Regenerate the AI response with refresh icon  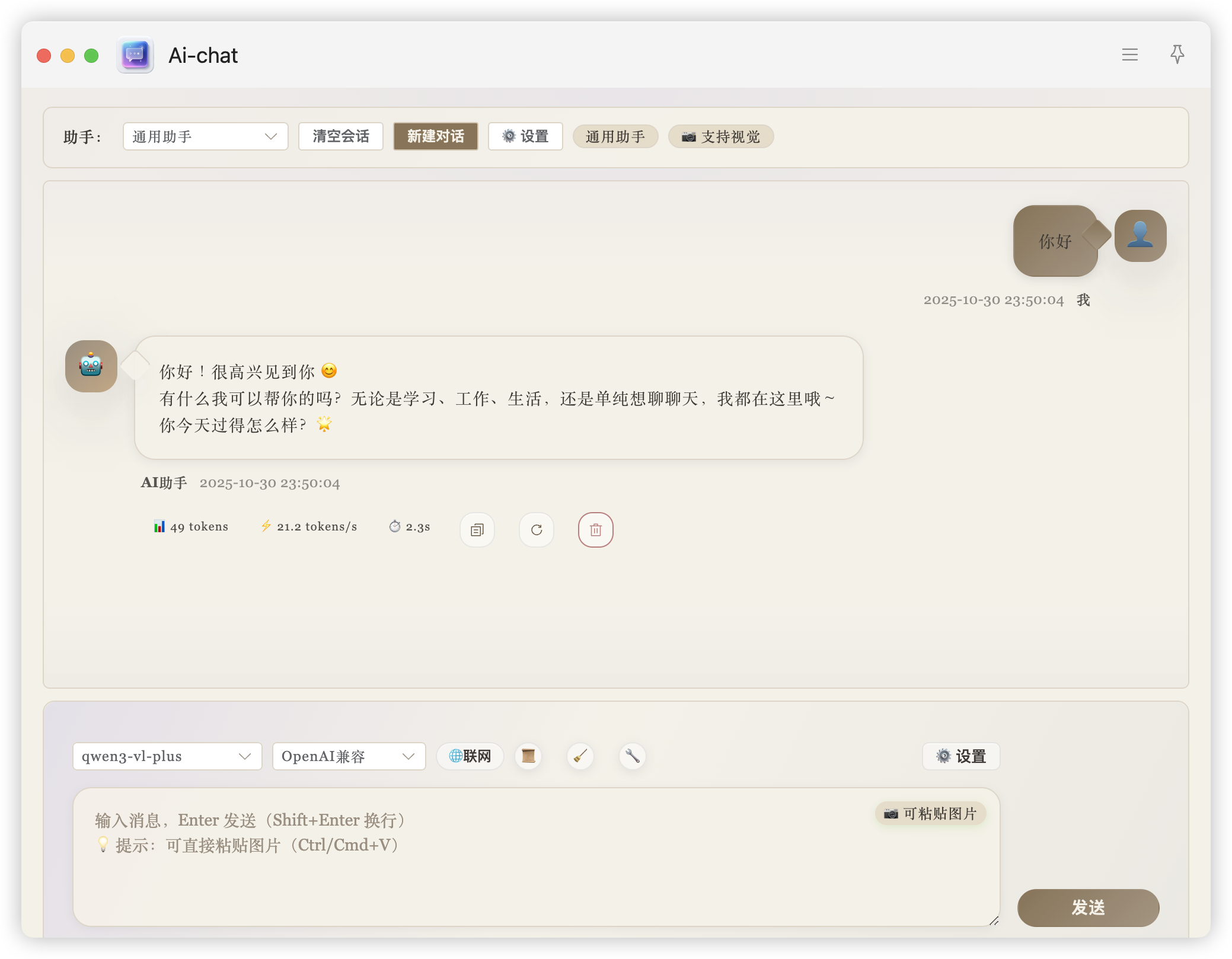537,530
